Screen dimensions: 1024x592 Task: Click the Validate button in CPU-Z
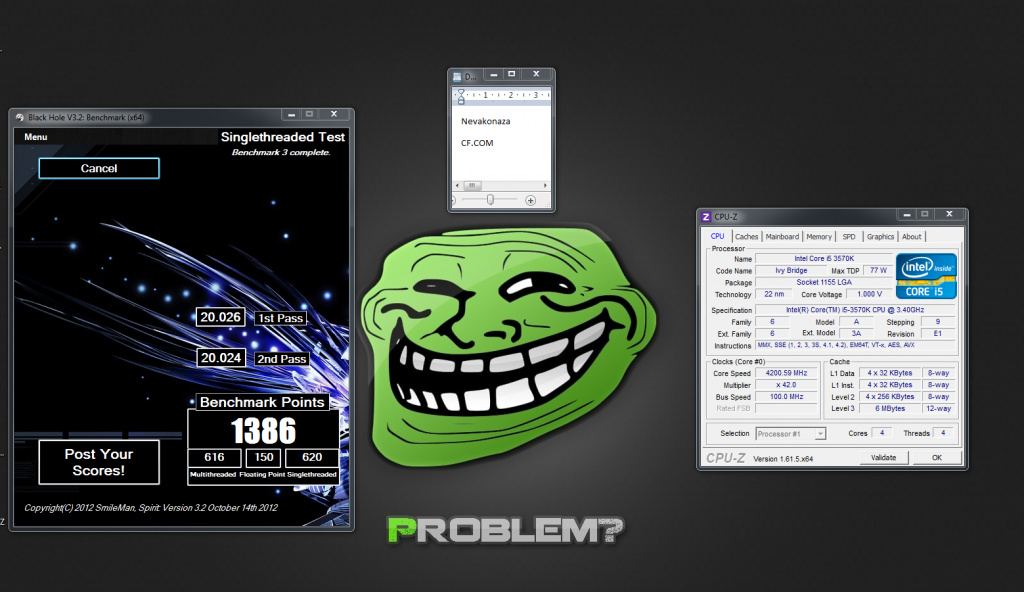pyautogui.click(x=884, y=458)
